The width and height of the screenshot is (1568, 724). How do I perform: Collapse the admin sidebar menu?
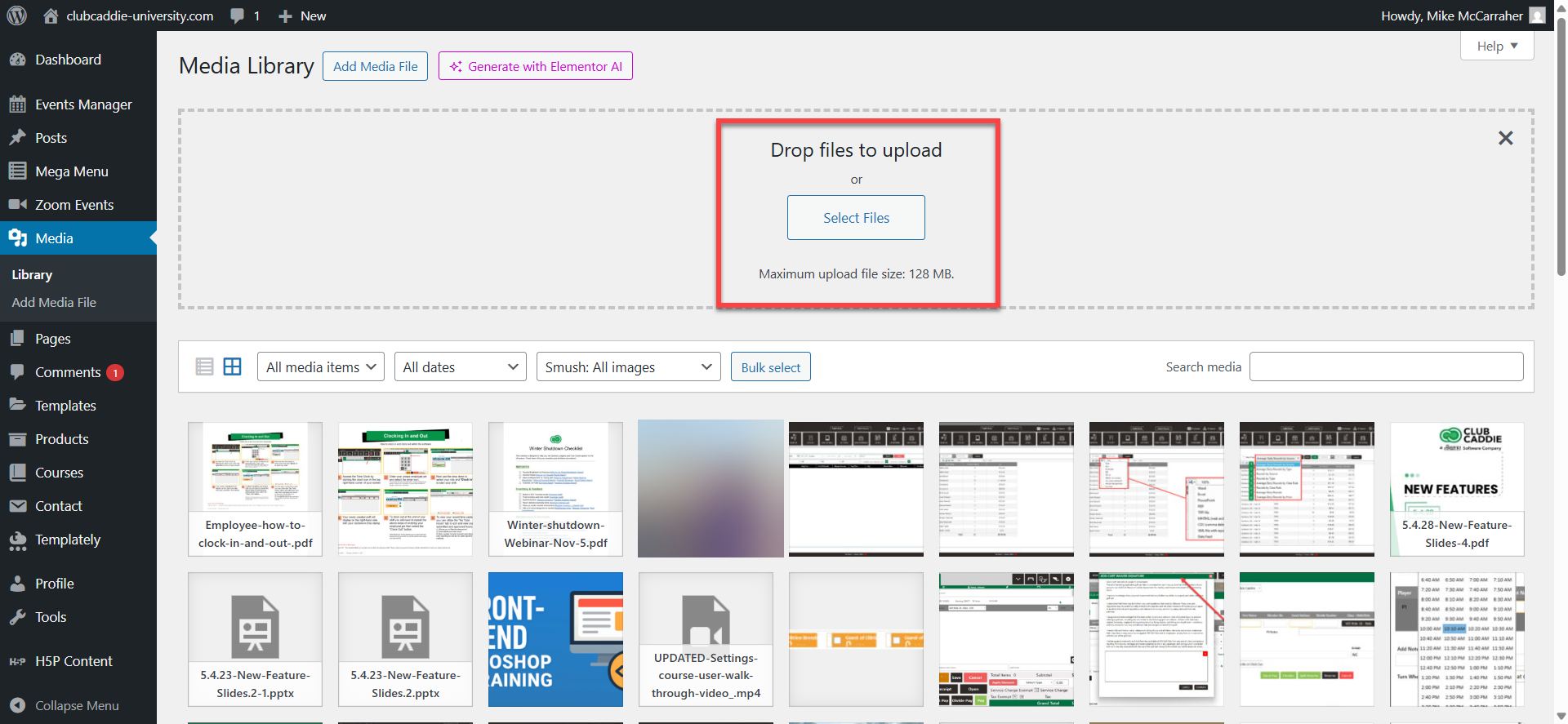(x=77, y=705)
